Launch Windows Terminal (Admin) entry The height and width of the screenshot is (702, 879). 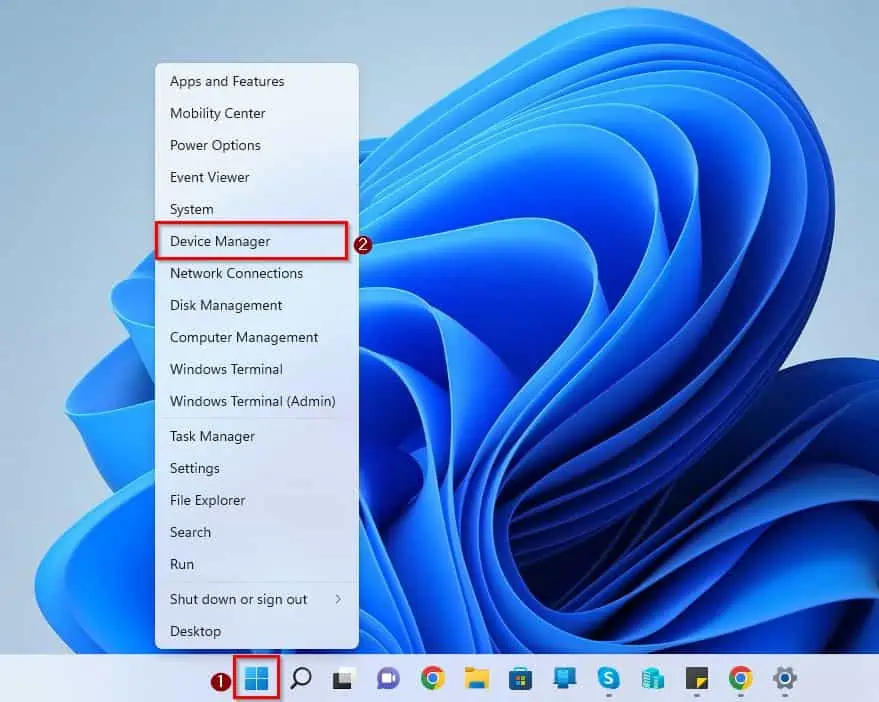257,401
